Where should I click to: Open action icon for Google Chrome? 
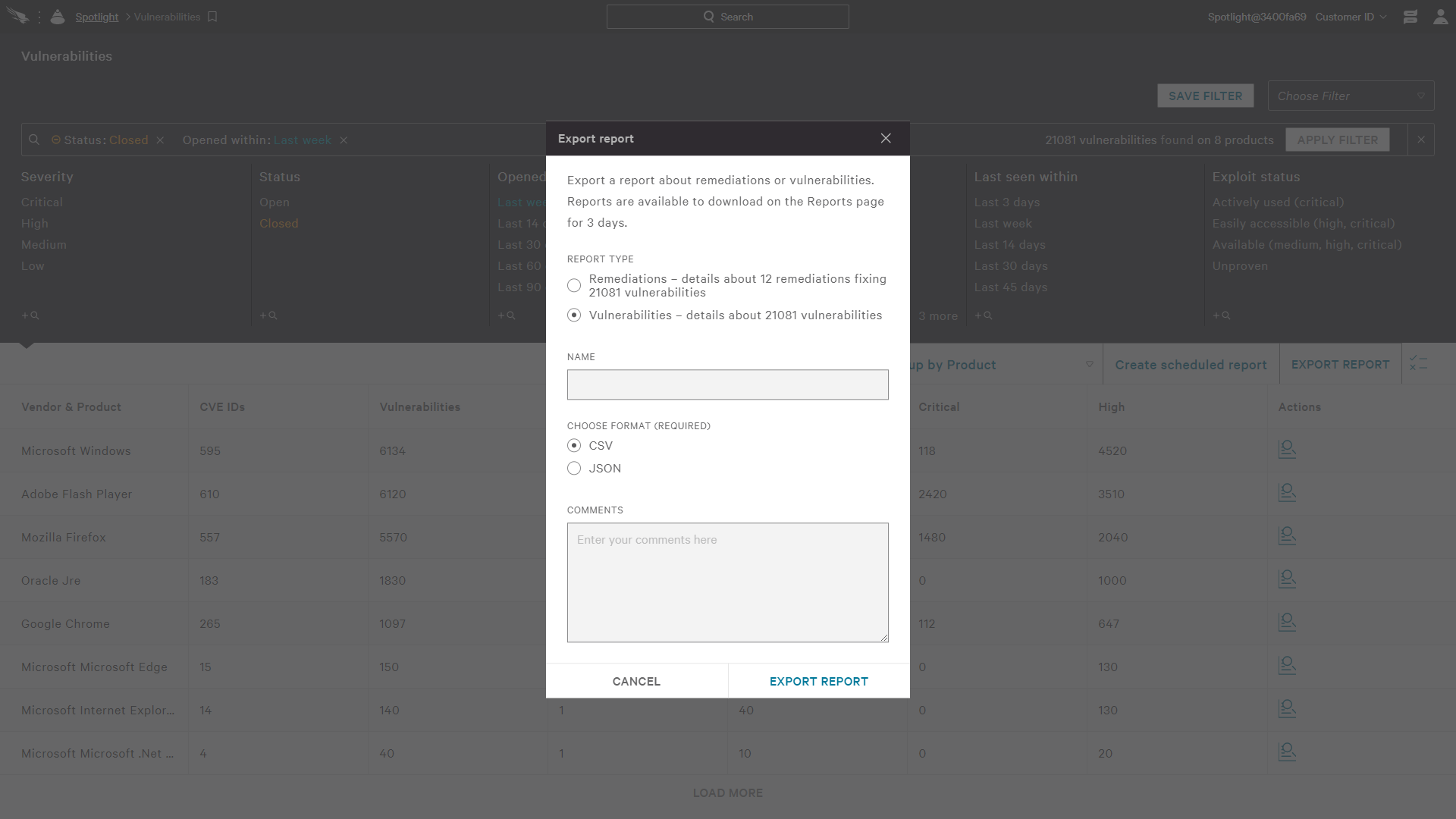click(x=1287, y=623)
